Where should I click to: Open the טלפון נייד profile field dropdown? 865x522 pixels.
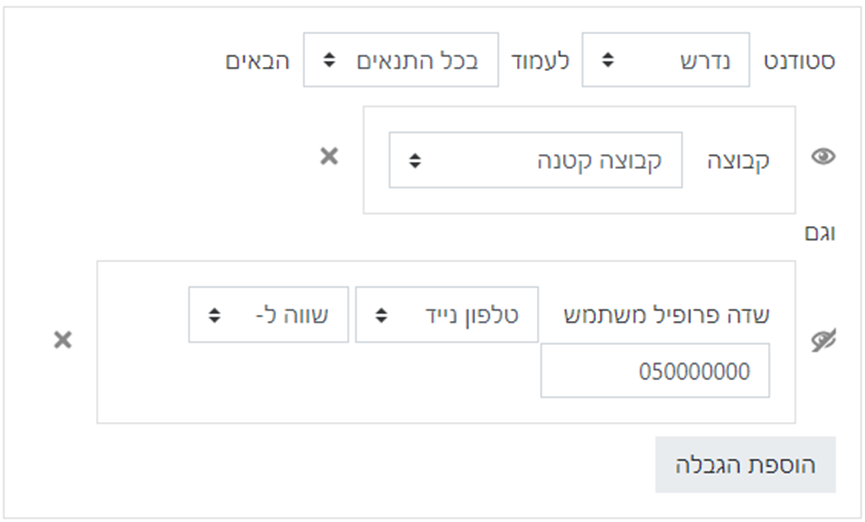click(446, 314)
